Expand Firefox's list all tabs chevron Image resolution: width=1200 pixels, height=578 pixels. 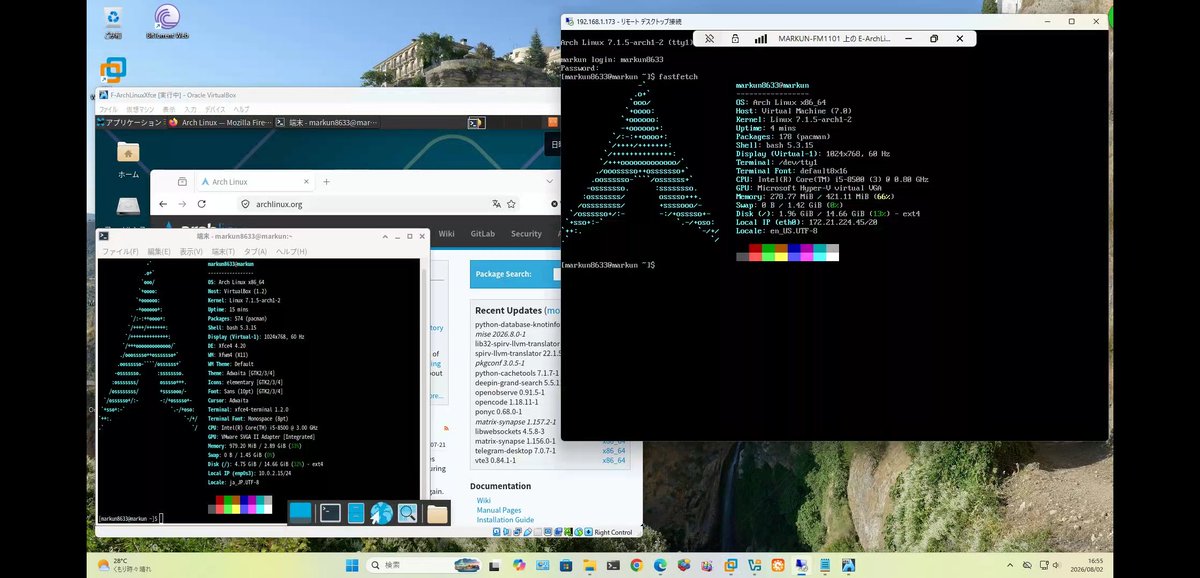[551, 182]
